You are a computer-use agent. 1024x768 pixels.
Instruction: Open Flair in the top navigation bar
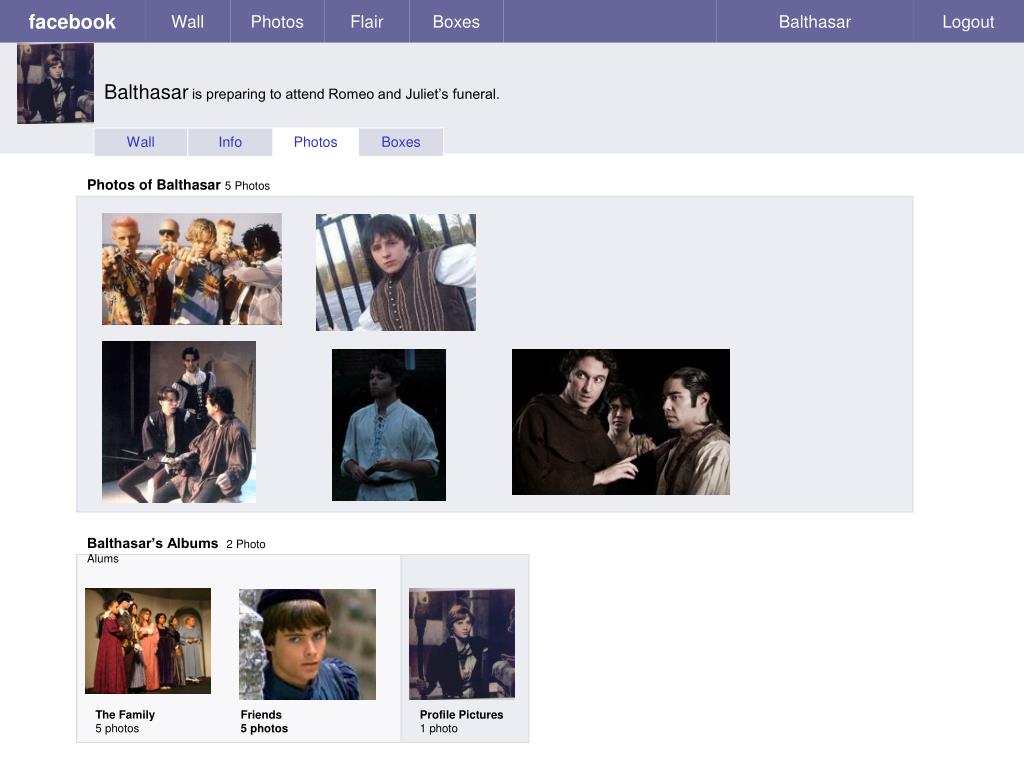[366, 22]
